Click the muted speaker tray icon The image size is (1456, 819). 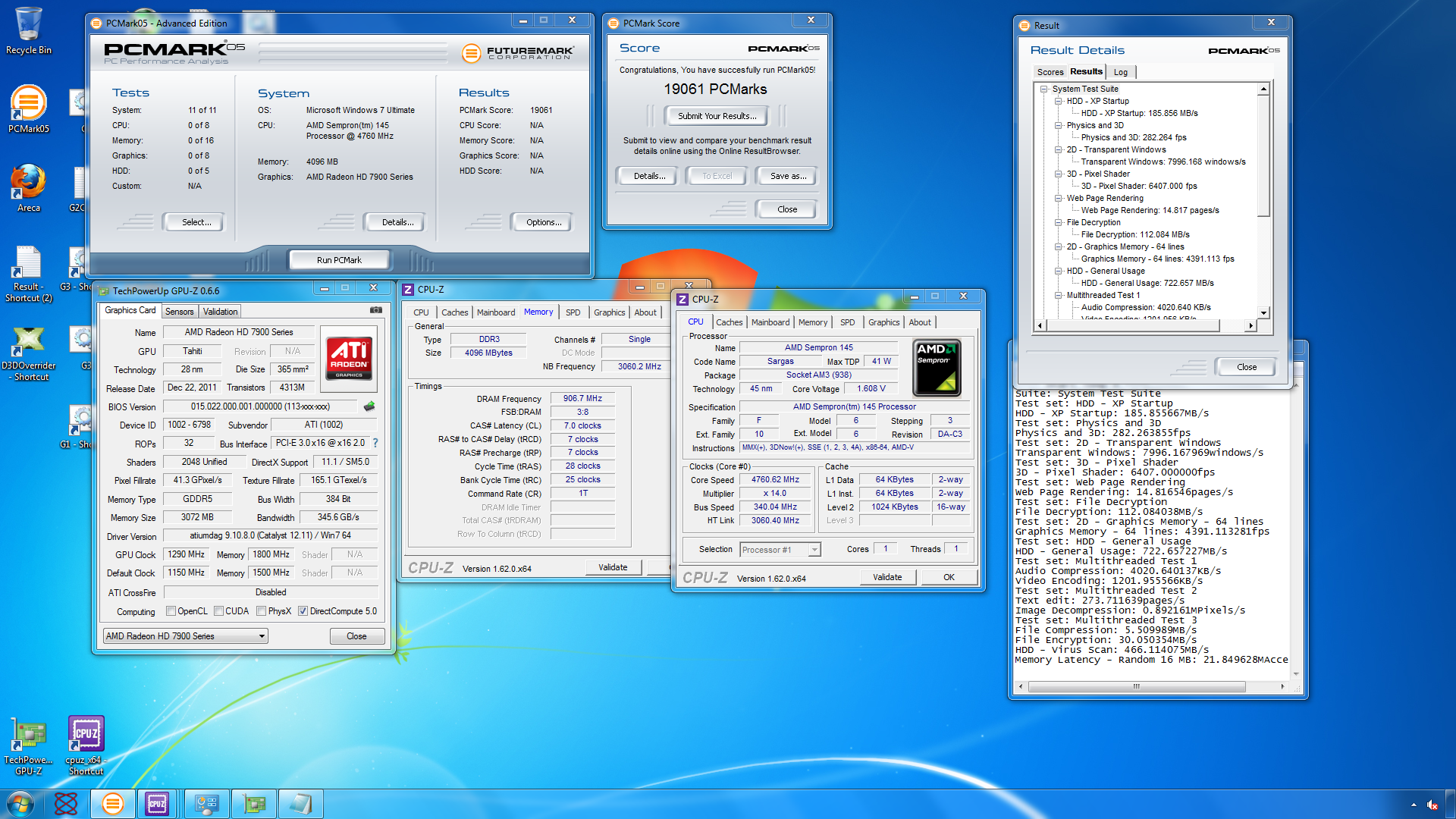click(x=1432, y=805)
